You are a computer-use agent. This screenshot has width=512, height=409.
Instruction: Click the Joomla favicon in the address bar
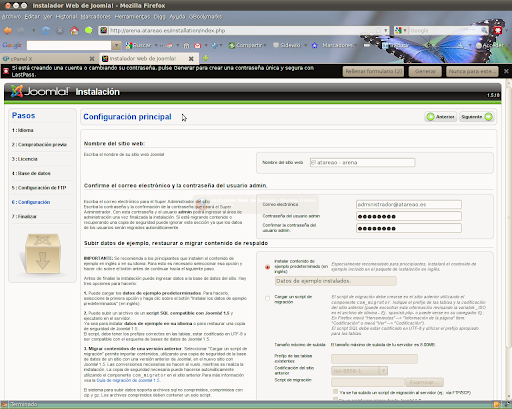pyautogui.click(x=104, y=30)
